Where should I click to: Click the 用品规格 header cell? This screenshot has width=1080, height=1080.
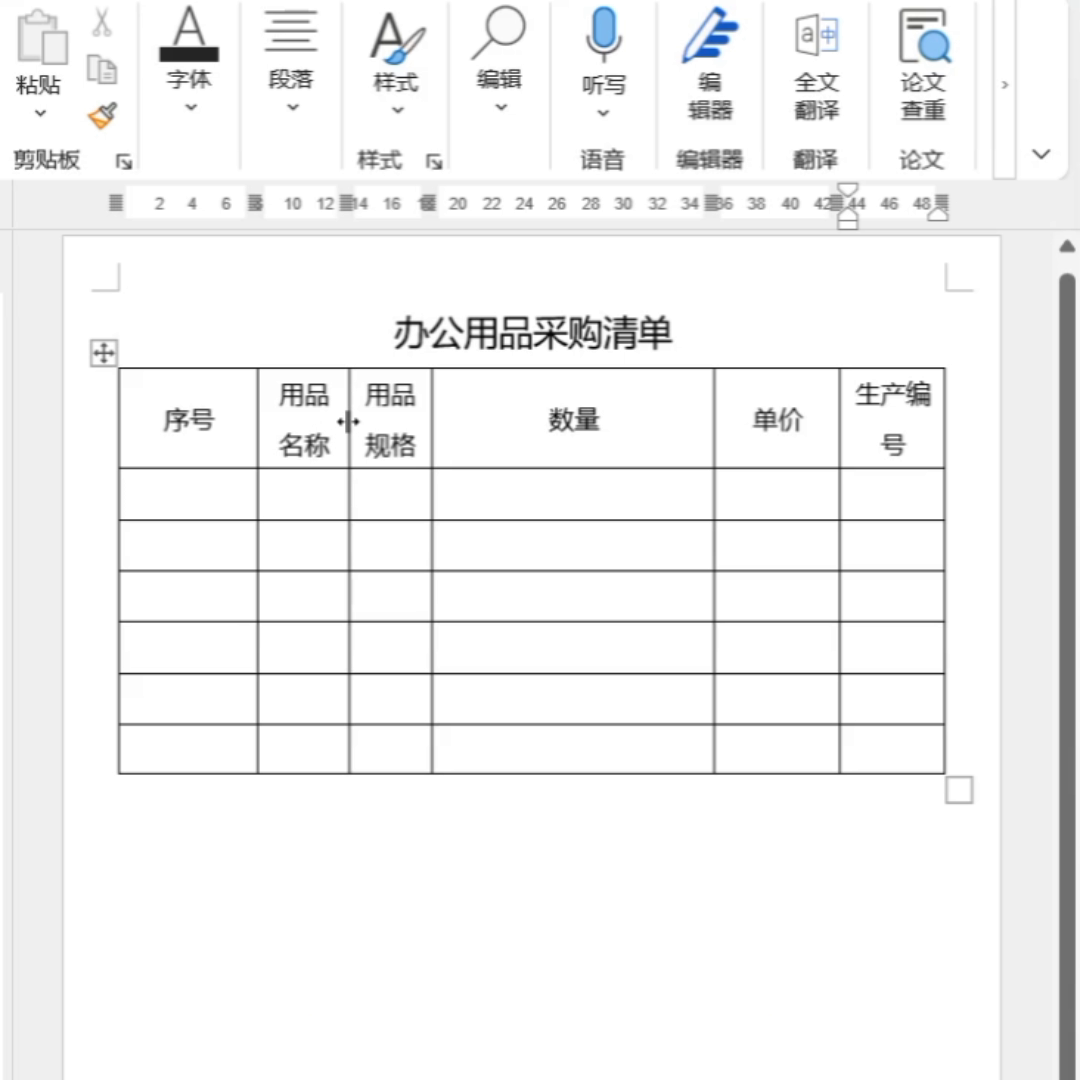click(x=391, y=419)
